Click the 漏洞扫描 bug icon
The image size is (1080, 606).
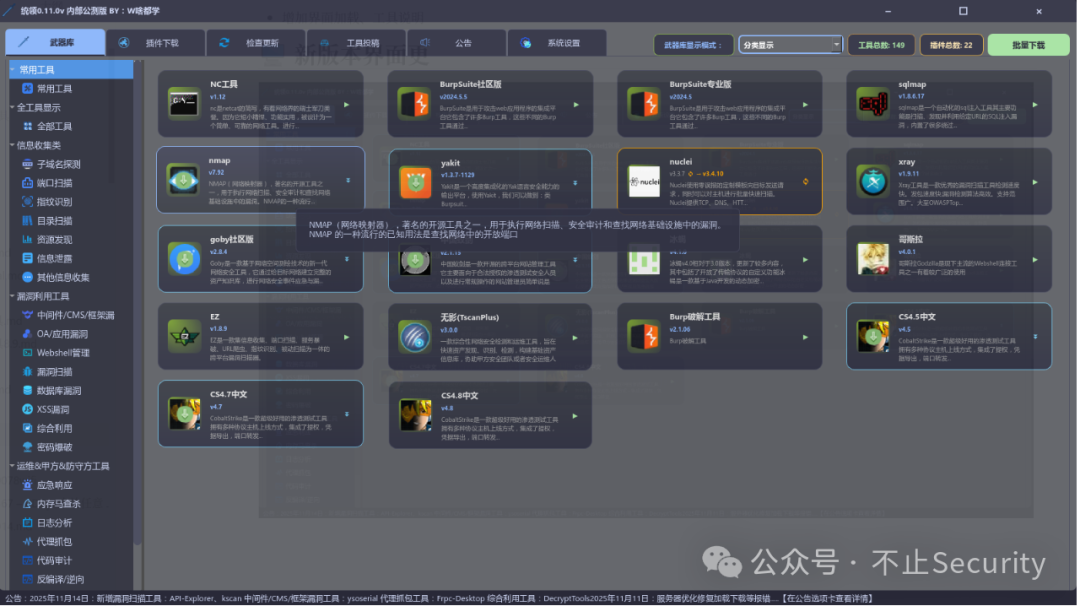[28, 371]
